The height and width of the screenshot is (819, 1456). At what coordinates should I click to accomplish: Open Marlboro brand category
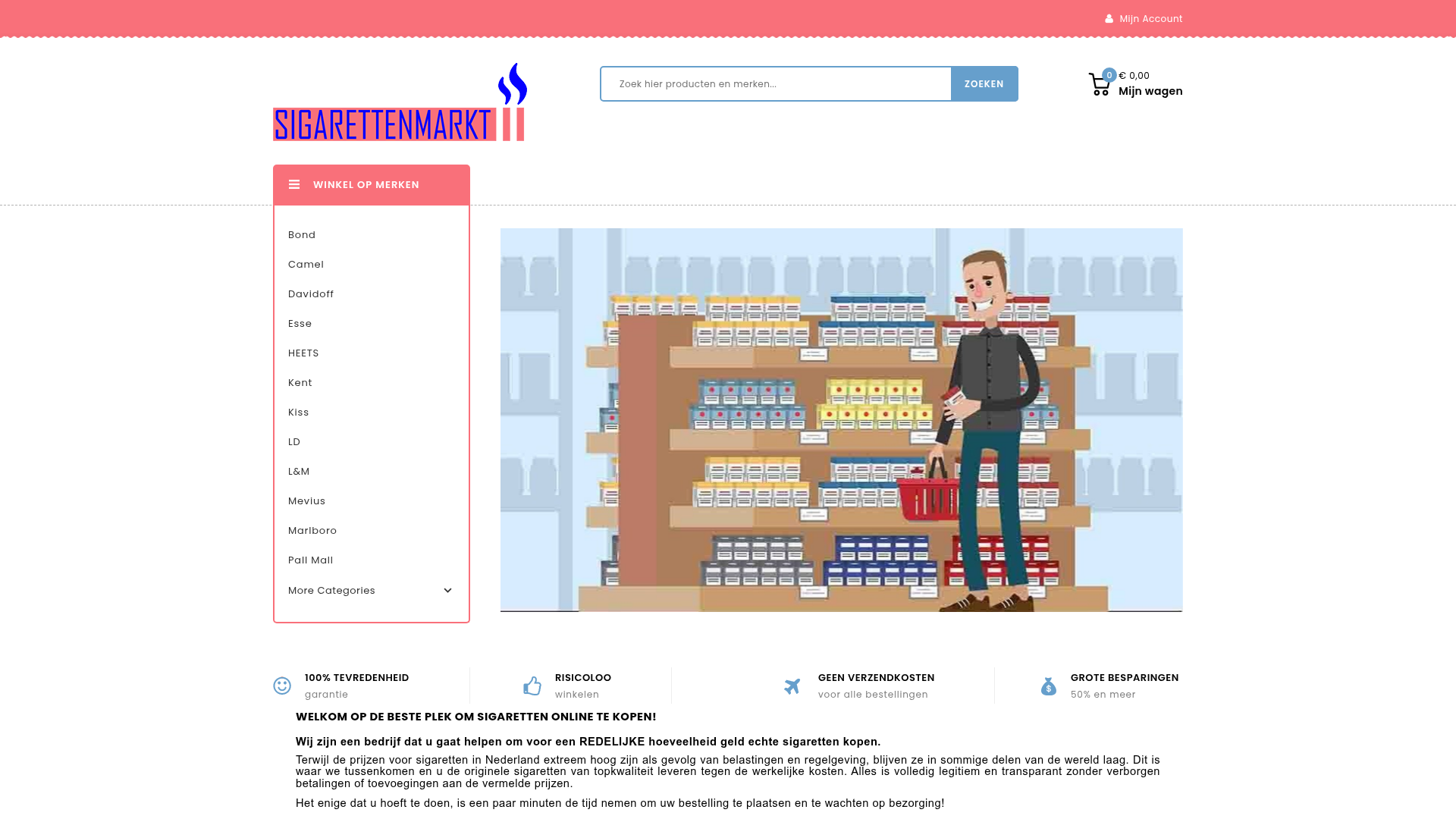(x=312, y=531)
